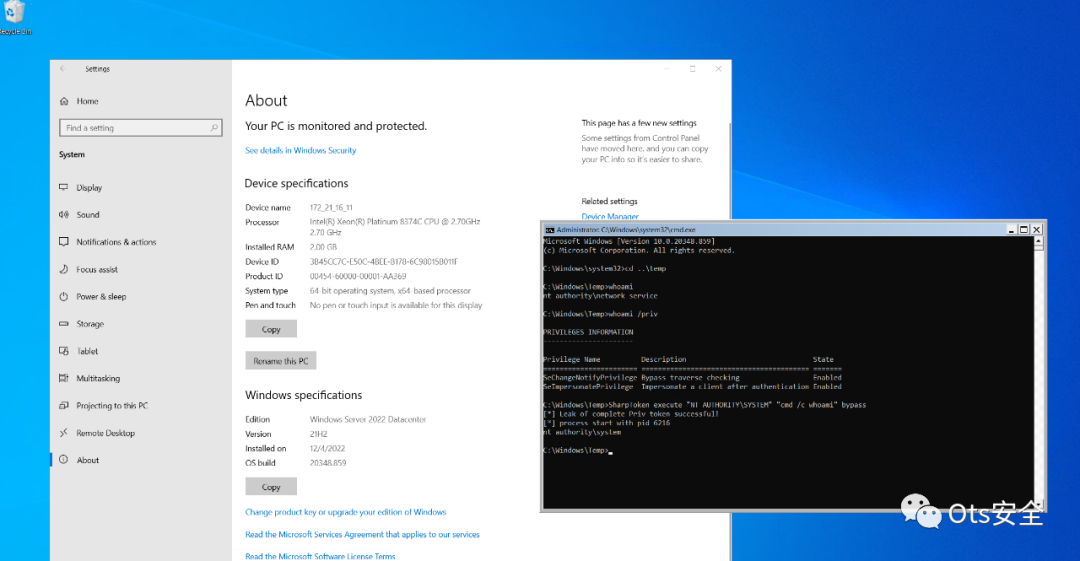Click the Remote Desktop icon
Viewport: 1080px width, 561px height.
click(64, 433)
